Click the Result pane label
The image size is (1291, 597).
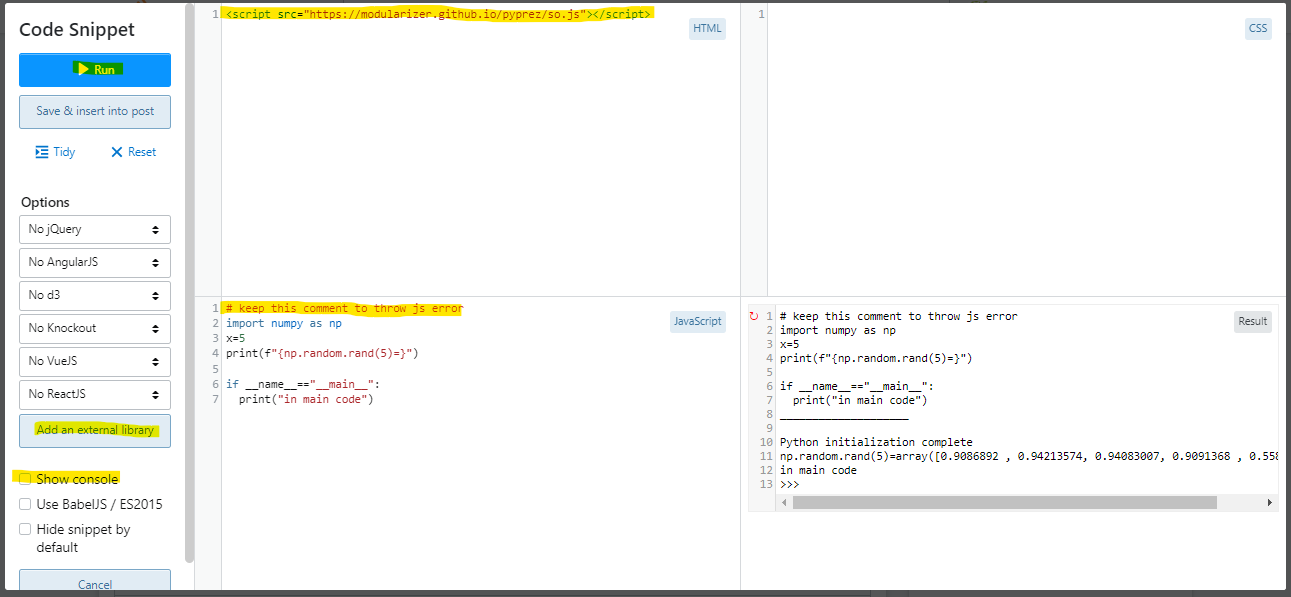point(1253,321)
